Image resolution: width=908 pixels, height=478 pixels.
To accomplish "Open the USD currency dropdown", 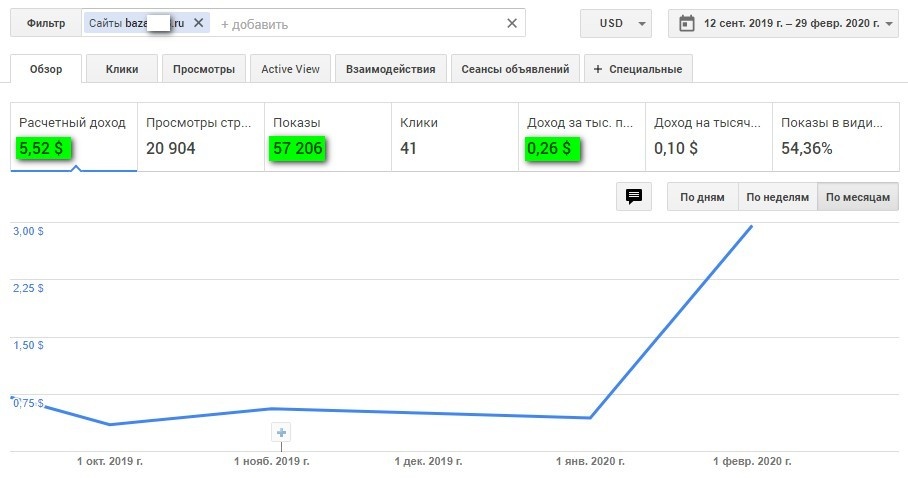I will pyautogui.click(x=616, y=24).
